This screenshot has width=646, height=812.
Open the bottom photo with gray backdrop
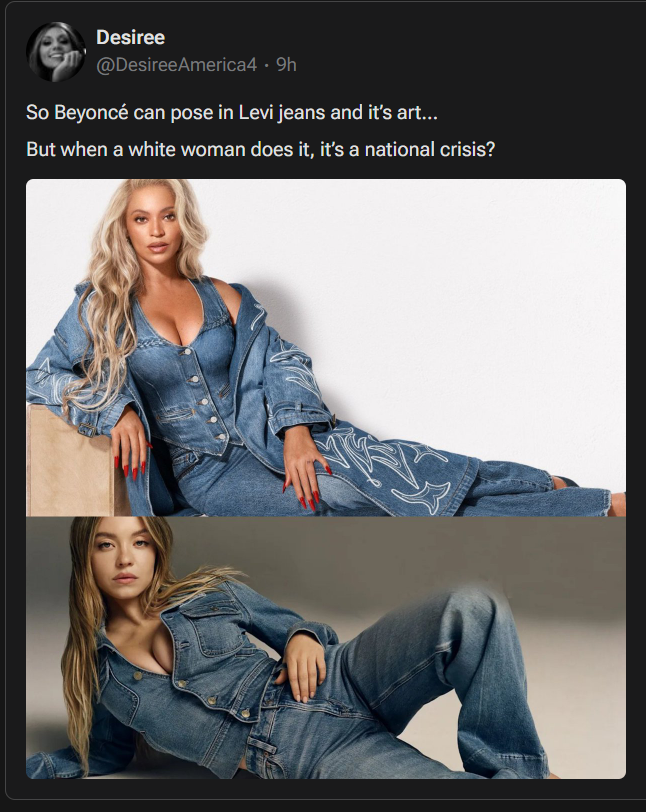326,647
